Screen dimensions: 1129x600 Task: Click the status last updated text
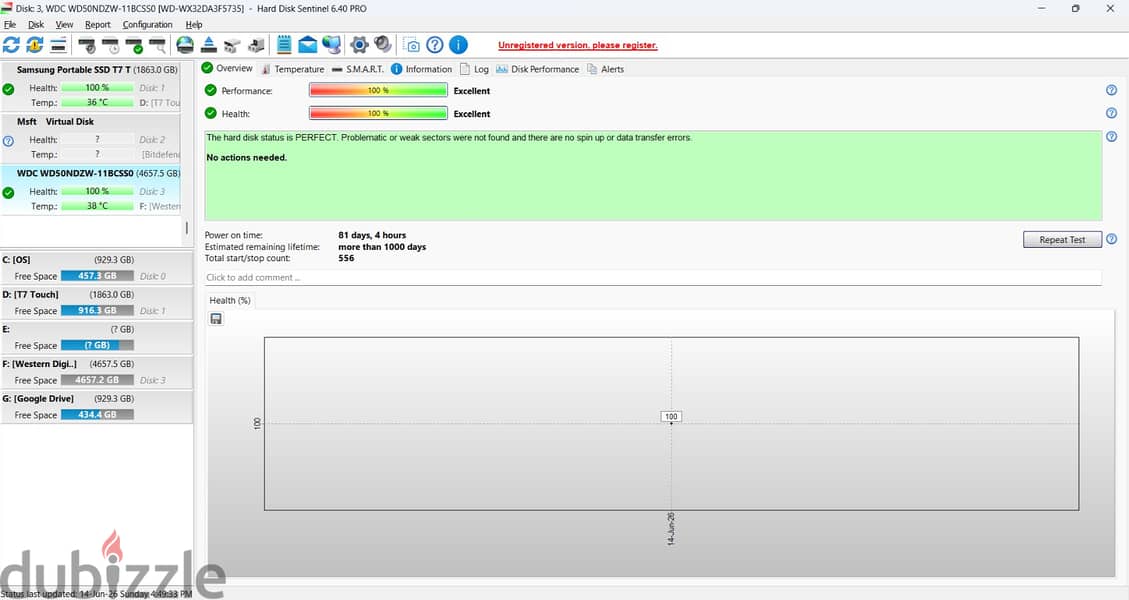click(x=96, y=594)
